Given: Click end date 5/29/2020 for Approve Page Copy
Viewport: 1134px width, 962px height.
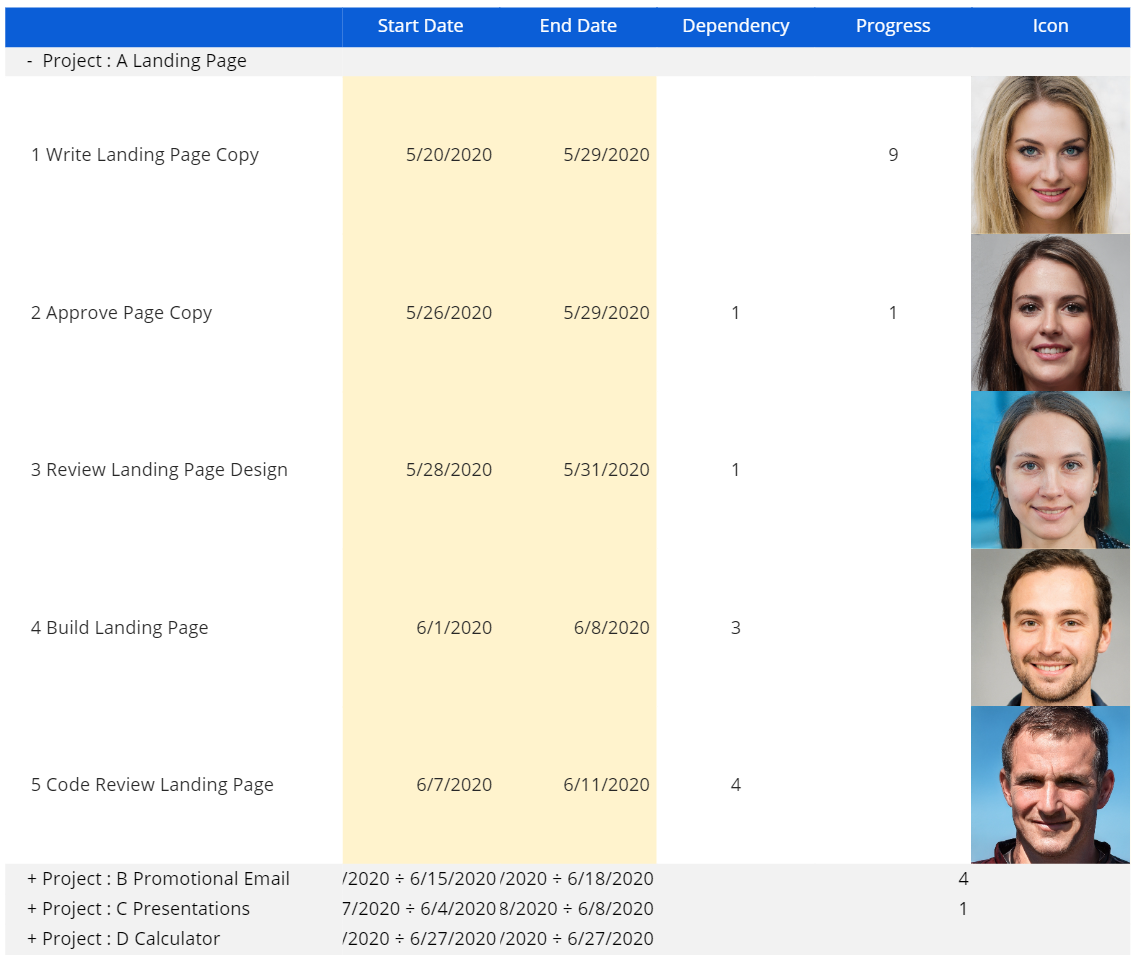Looking at the screenshot, I should tap(606, 312).
